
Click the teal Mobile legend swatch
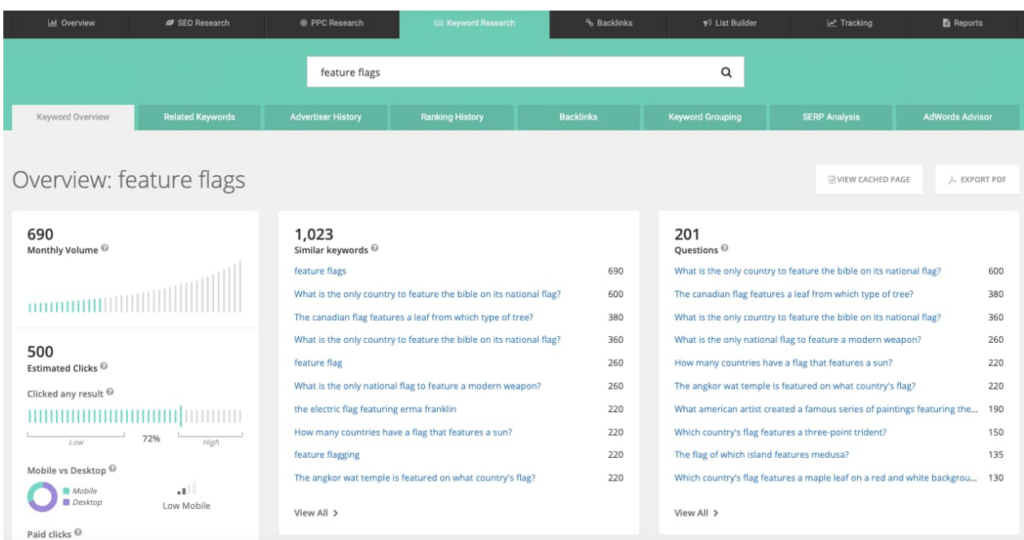[66, 491]
